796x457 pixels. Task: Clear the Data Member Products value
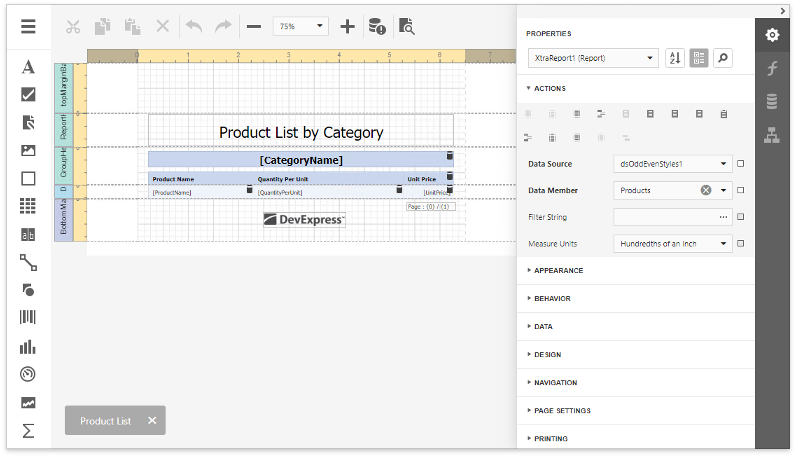[706, 190]
